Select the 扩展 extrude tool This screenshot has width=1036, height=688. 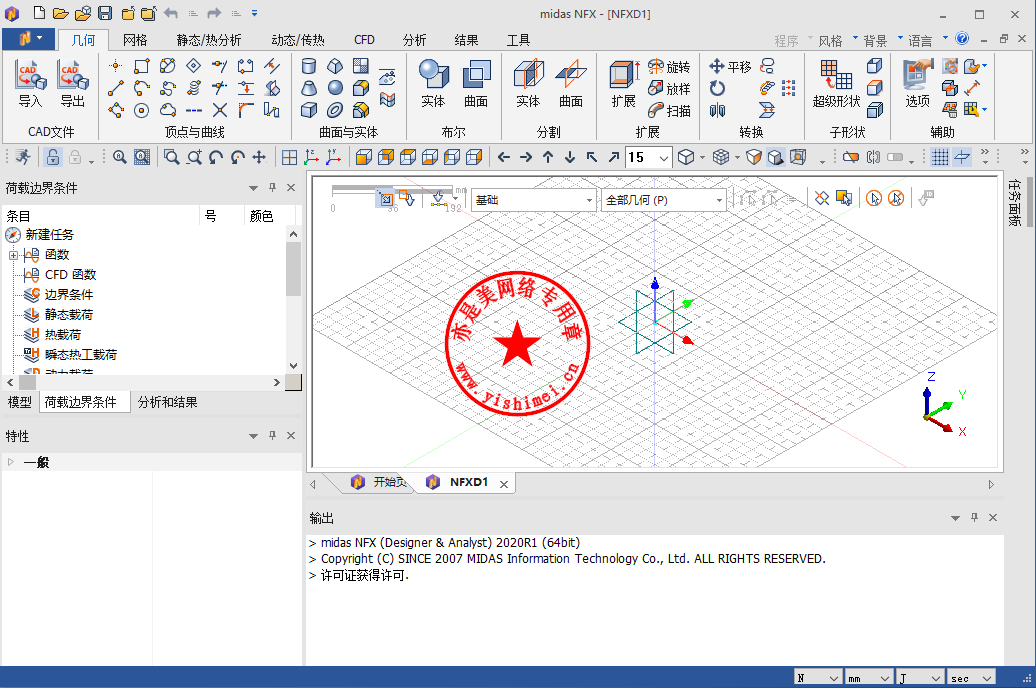[x=623, y=83]
